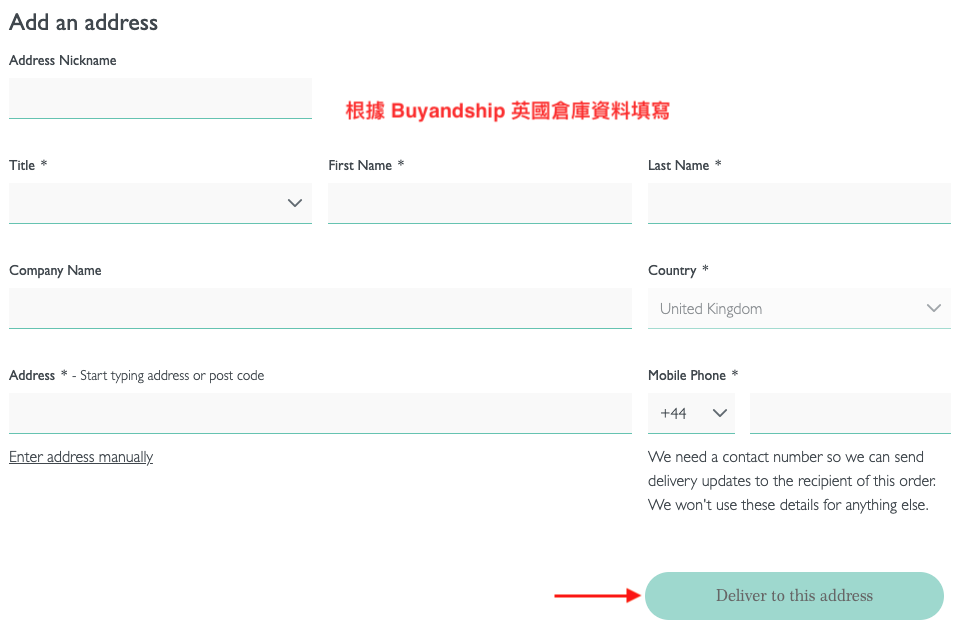Click the 'Enter address manually' link
Image resolution: width=965 pixels, height=631 pixels.
click(x=81, y=457)
